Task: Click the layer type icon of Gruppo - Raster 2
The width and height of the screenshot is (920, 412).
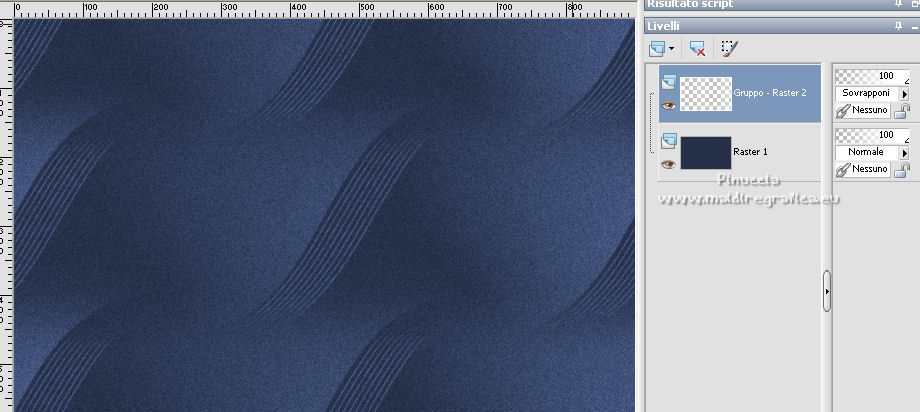Action: click(669, 82)
